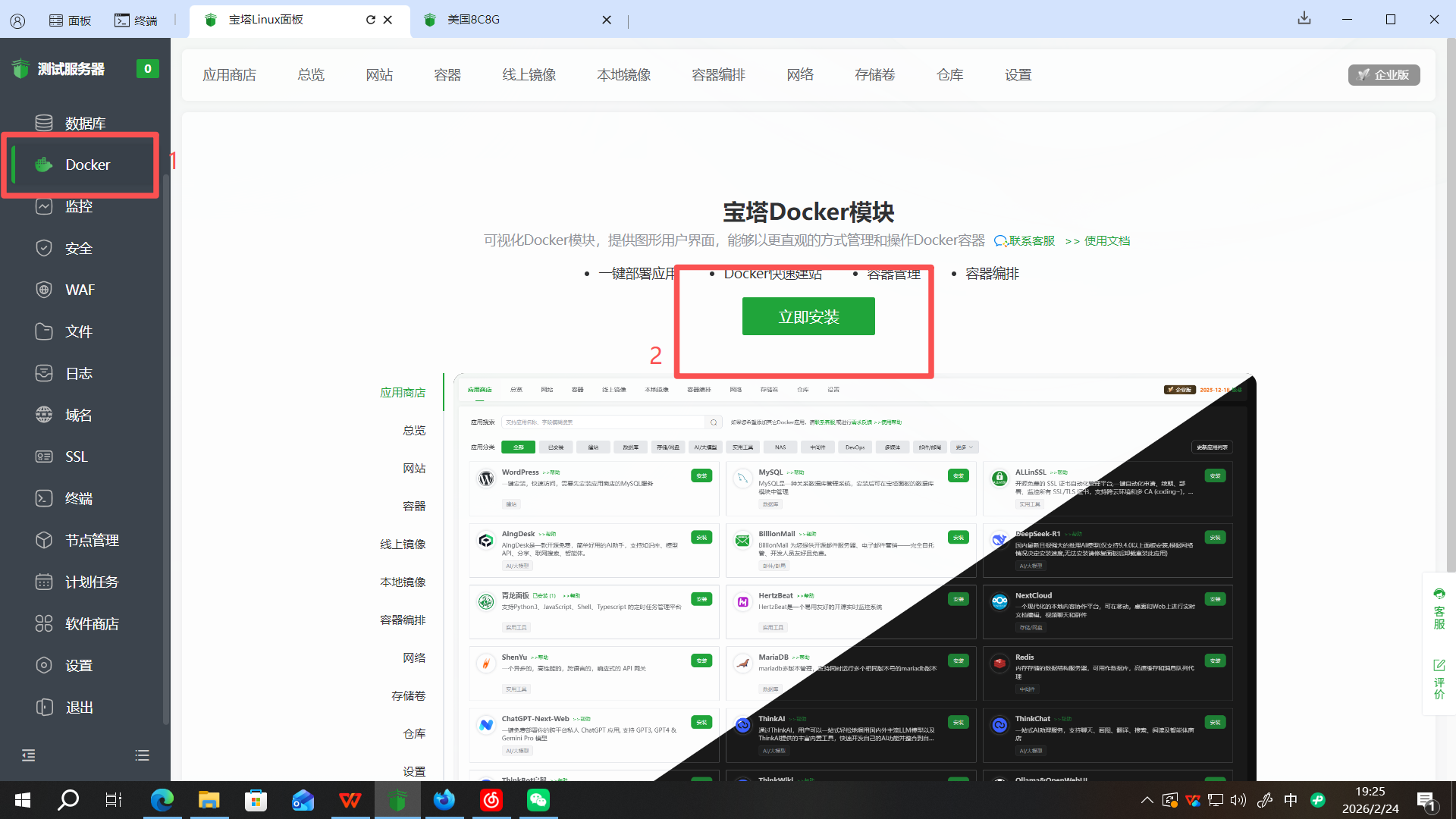
Task: Toggle the sidebar list view icon
Action: pos(142,755)
